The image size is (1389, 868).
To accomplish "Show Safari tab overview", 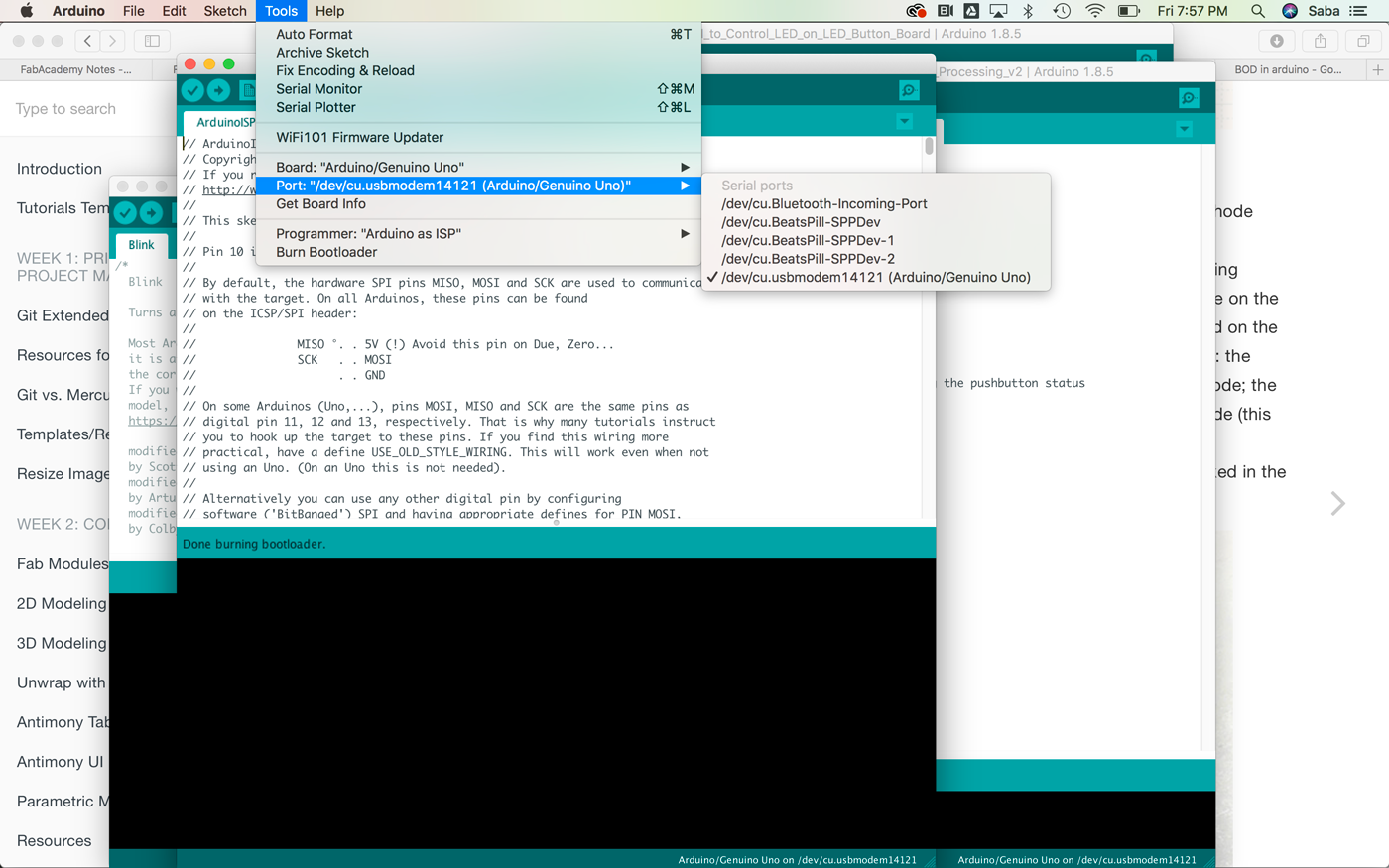I will point(1364,41).
